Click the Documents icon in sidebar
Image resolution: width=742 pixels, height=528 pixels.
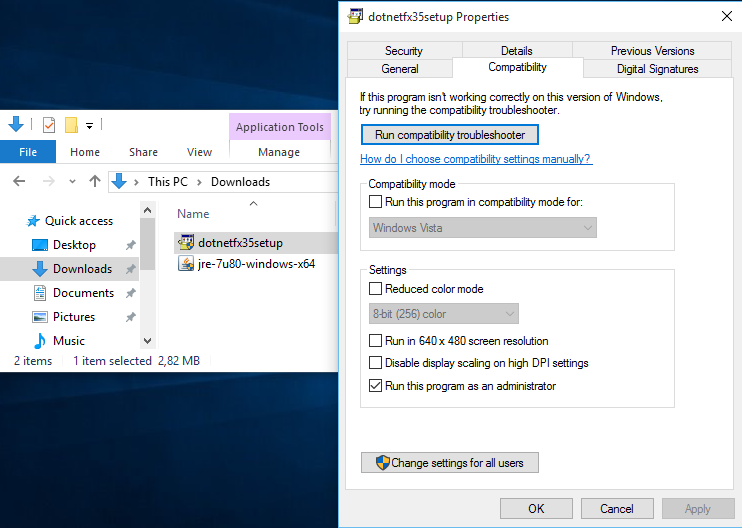click(40, 293)
